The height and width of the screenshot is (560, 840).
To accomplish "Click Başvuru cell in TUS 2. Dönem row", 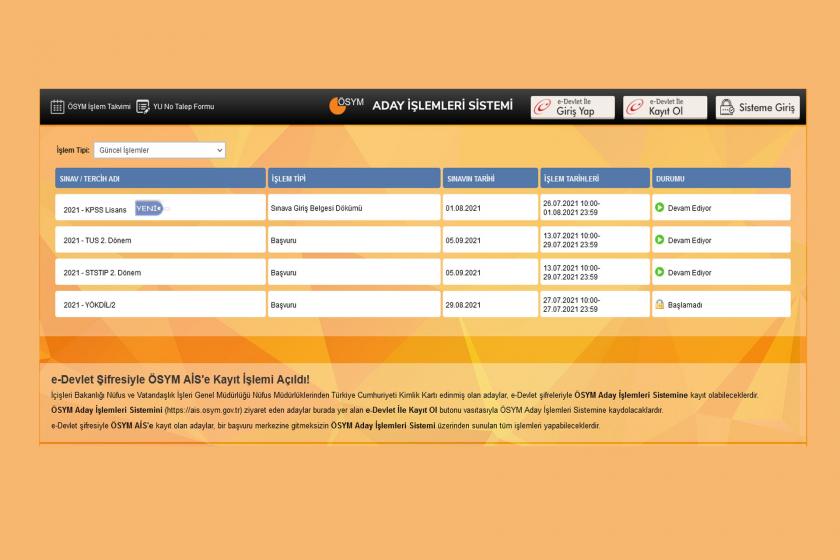I will tap(354, 240).
